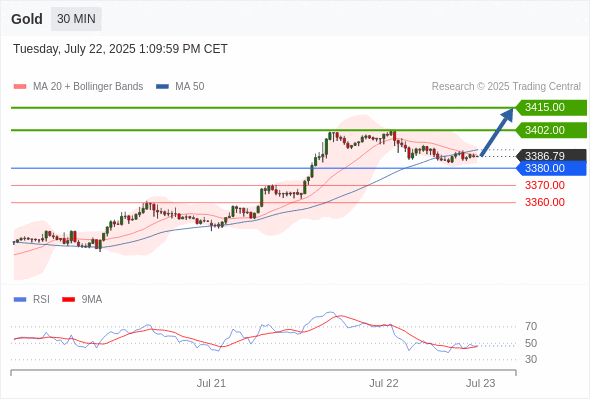Click the 3370.00 red support label
Image resolution: width=590 pixels, height=400 pixels.
tap(545, 185)
